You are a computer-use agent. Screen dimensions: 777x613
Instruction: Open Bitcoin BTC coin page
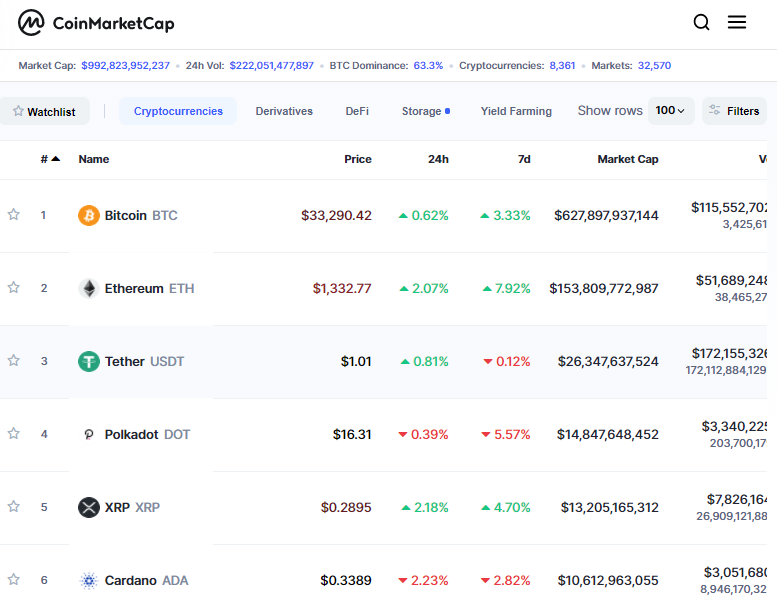[141, 216]
